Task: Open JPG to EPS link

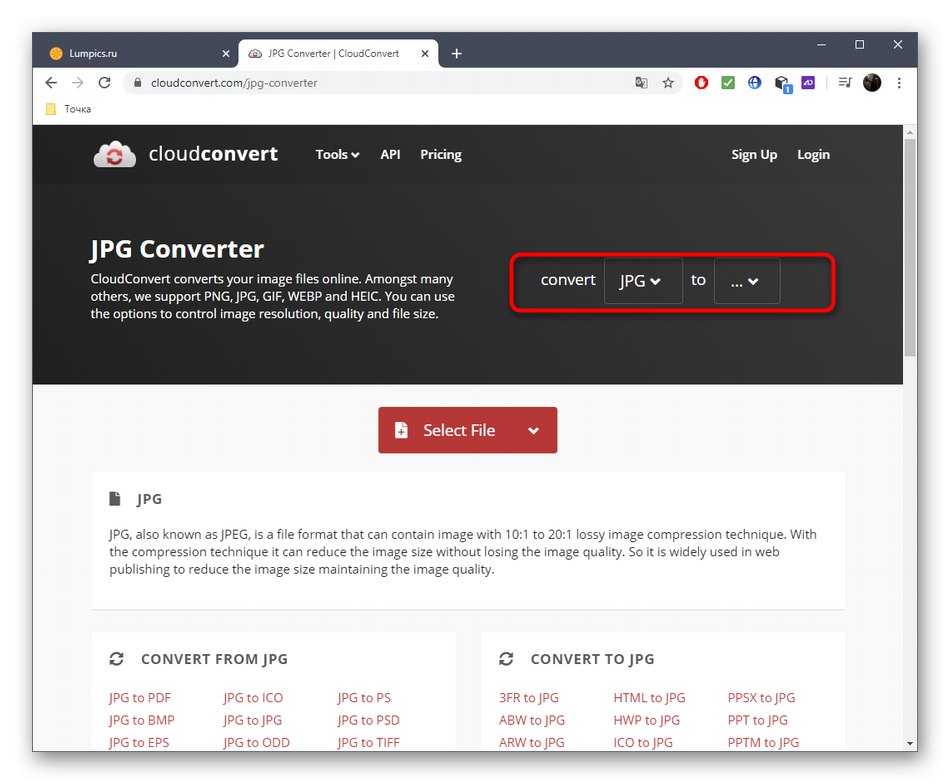Action: [139, 743]
